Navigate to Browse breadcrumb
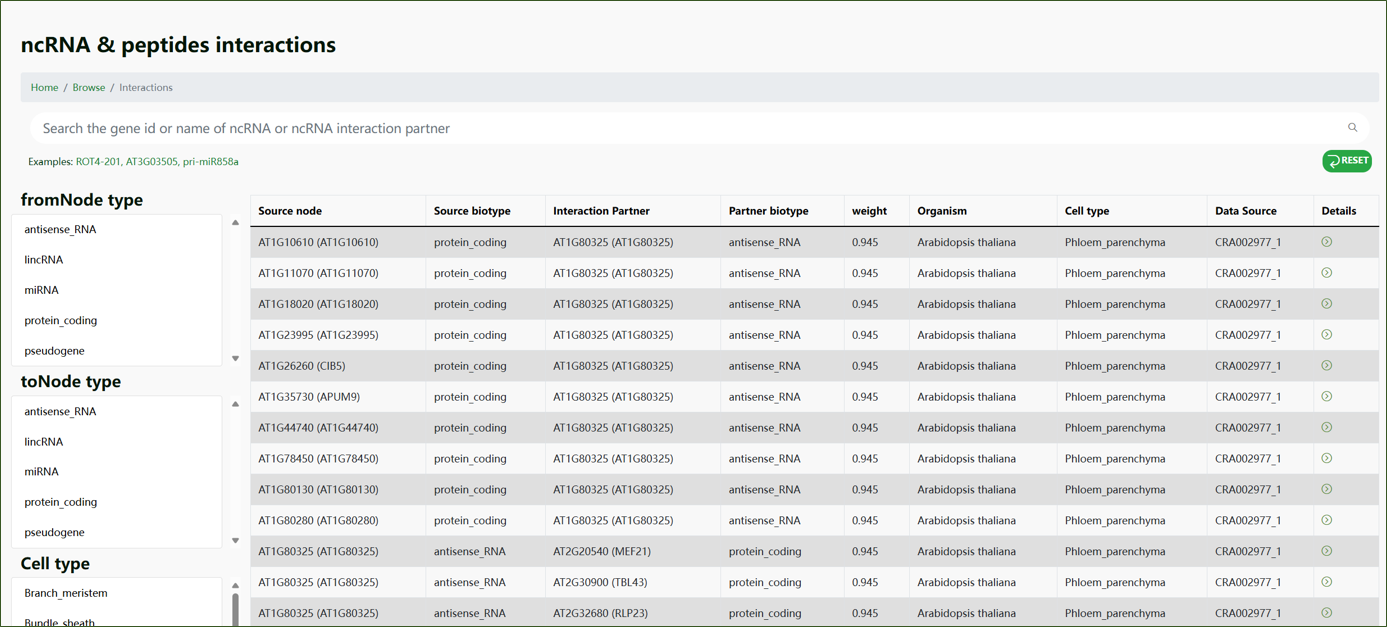Screen dimensions: 1387x627 click(x=88, y=88)
